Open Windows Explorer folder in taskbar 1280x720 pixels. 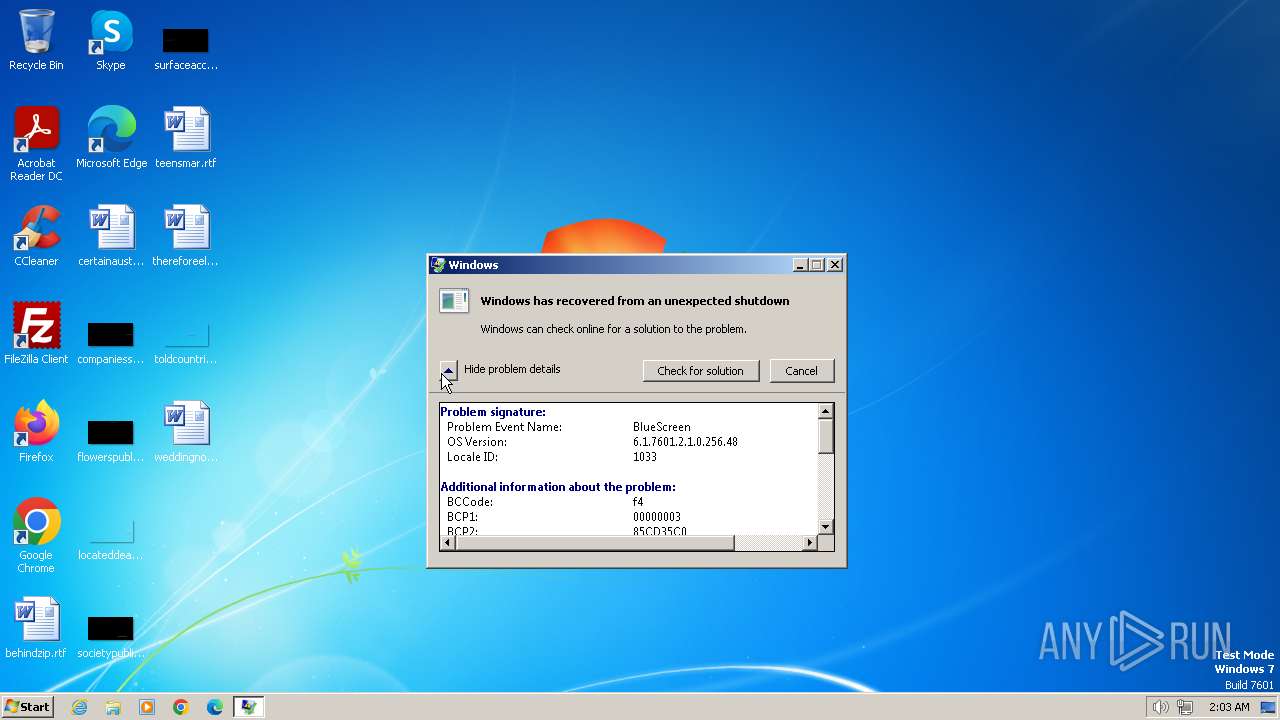(x=113, y=707)
